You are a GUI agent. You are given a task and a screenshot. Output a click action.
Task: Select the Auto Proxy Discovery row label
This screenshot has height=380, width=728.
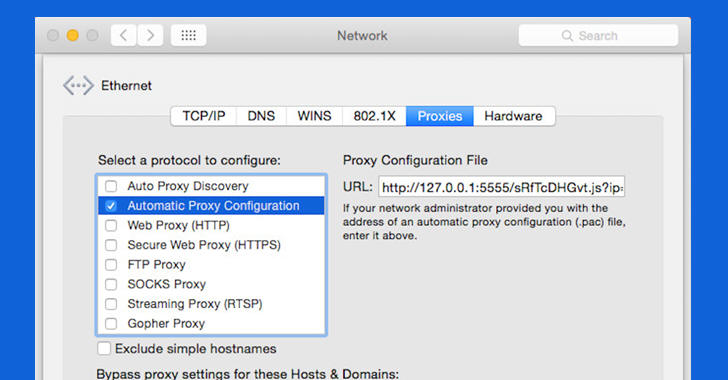[188, 186]
